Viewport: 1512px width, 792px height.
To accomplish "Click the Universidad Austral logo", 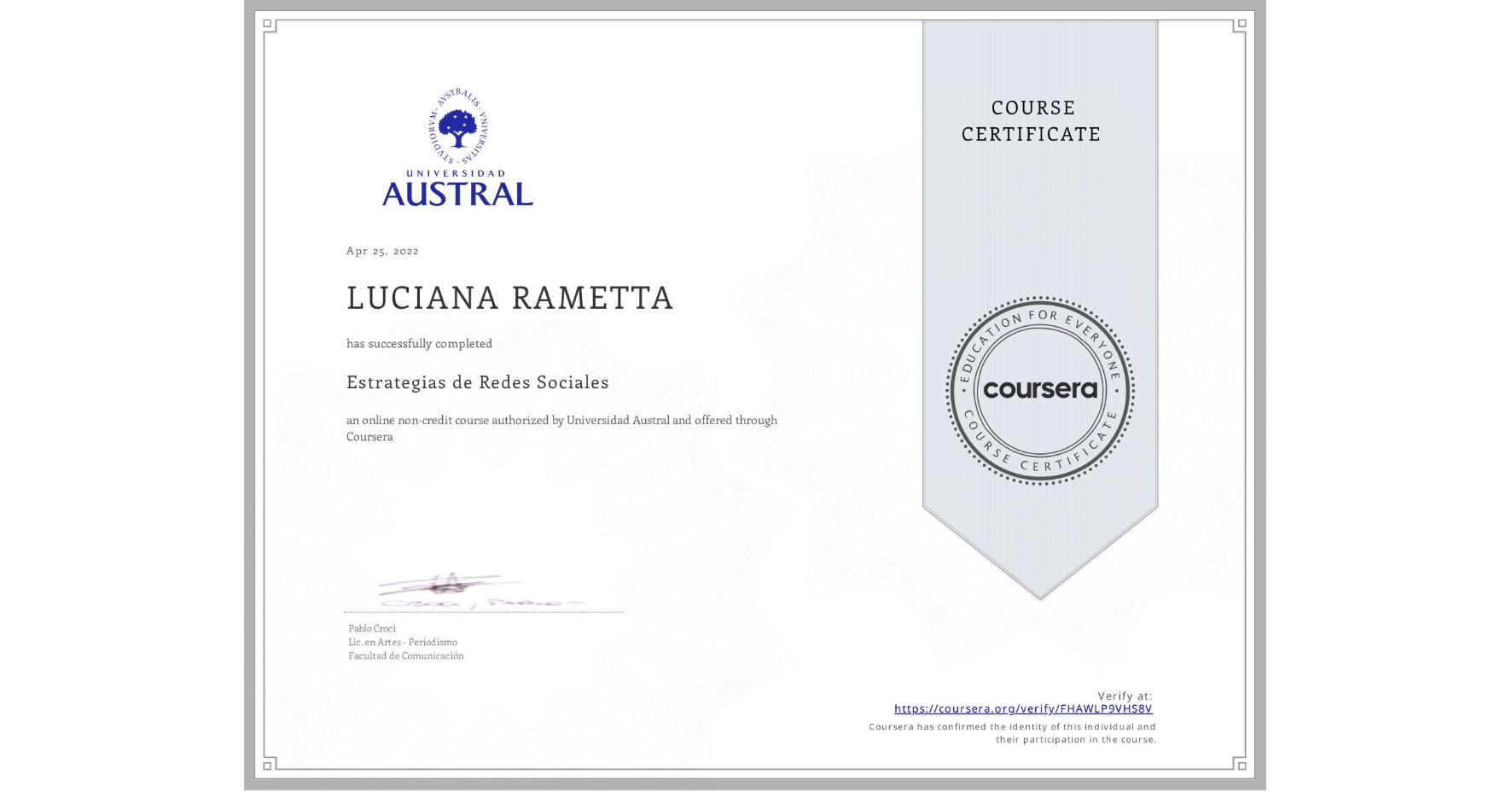I will [x=457, y=147].
